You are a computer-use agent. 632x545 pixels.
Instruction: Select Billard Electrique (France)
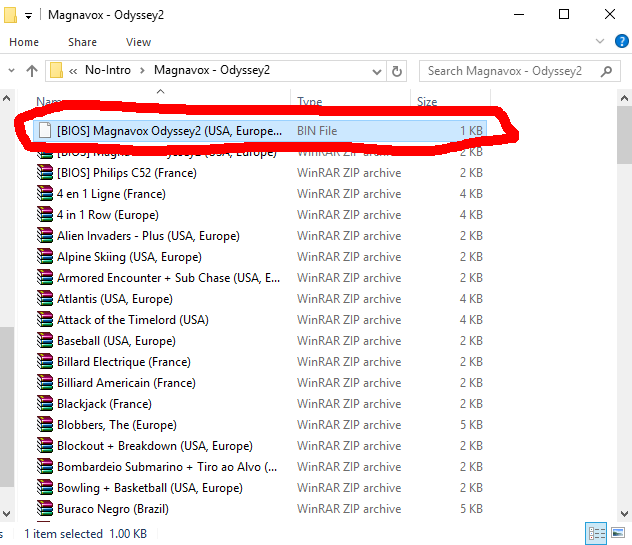pos(260,362)
